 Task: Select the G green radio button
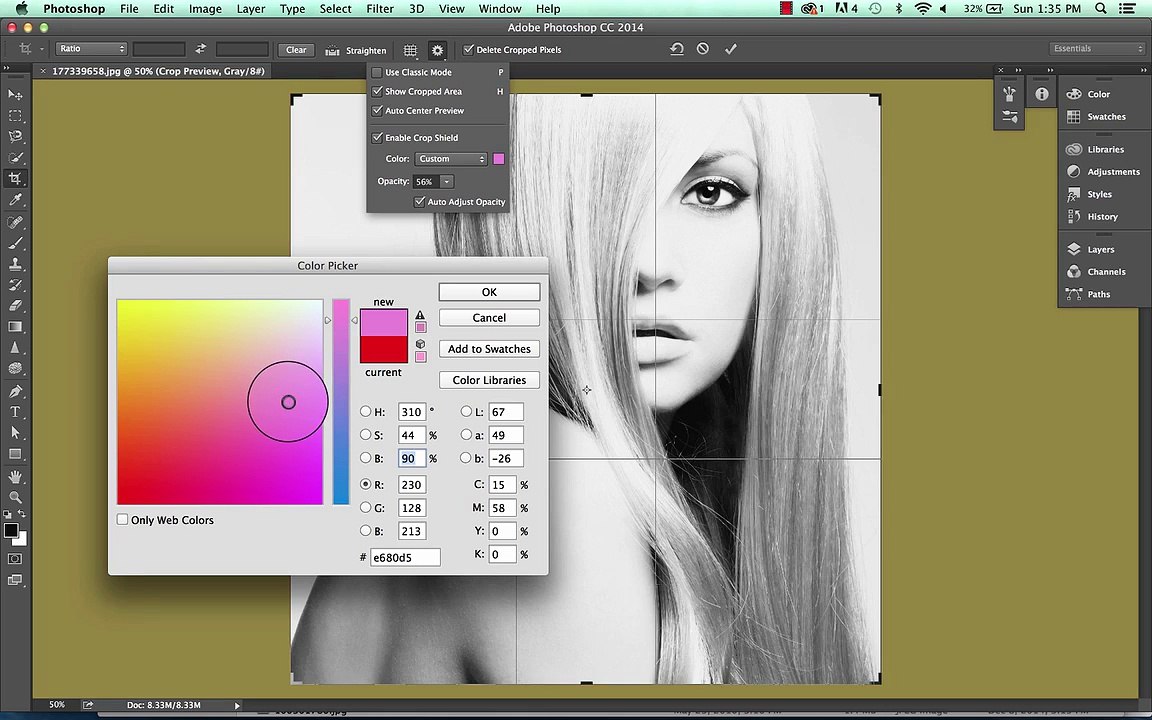[365, 507]
